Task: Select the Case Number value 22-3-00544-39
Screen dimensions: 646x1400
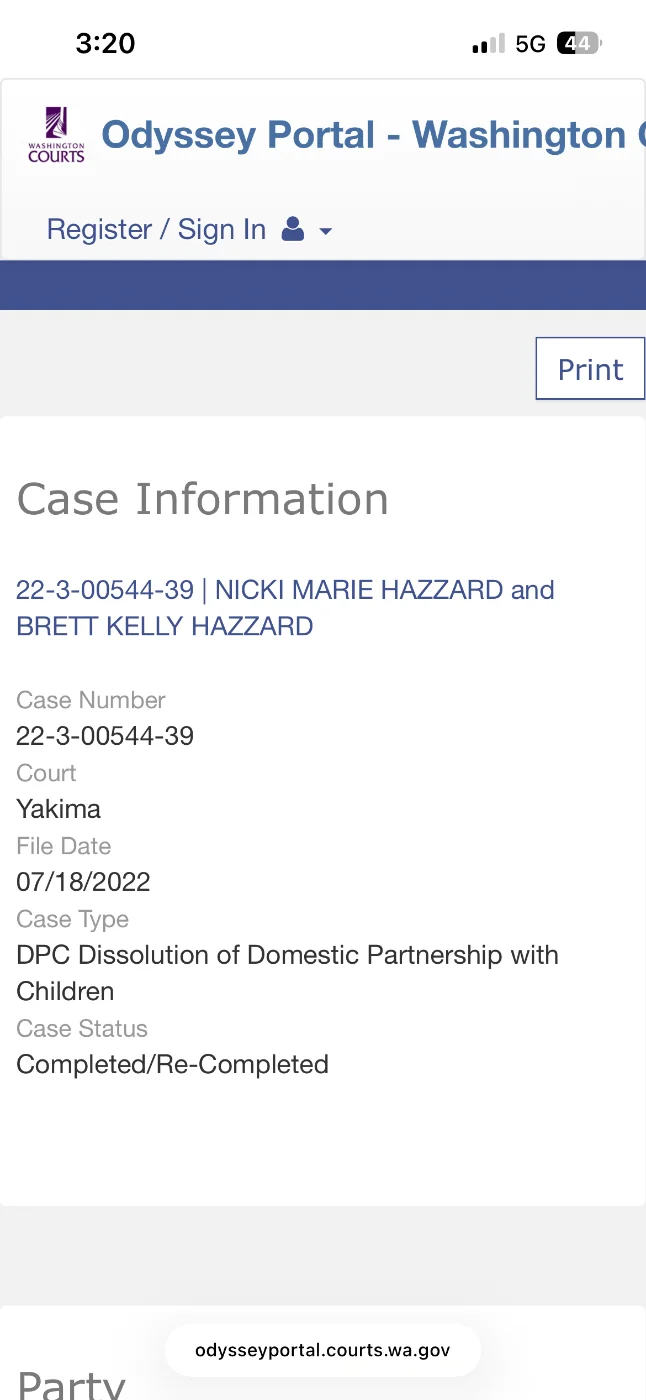Action: pos(105,736)
